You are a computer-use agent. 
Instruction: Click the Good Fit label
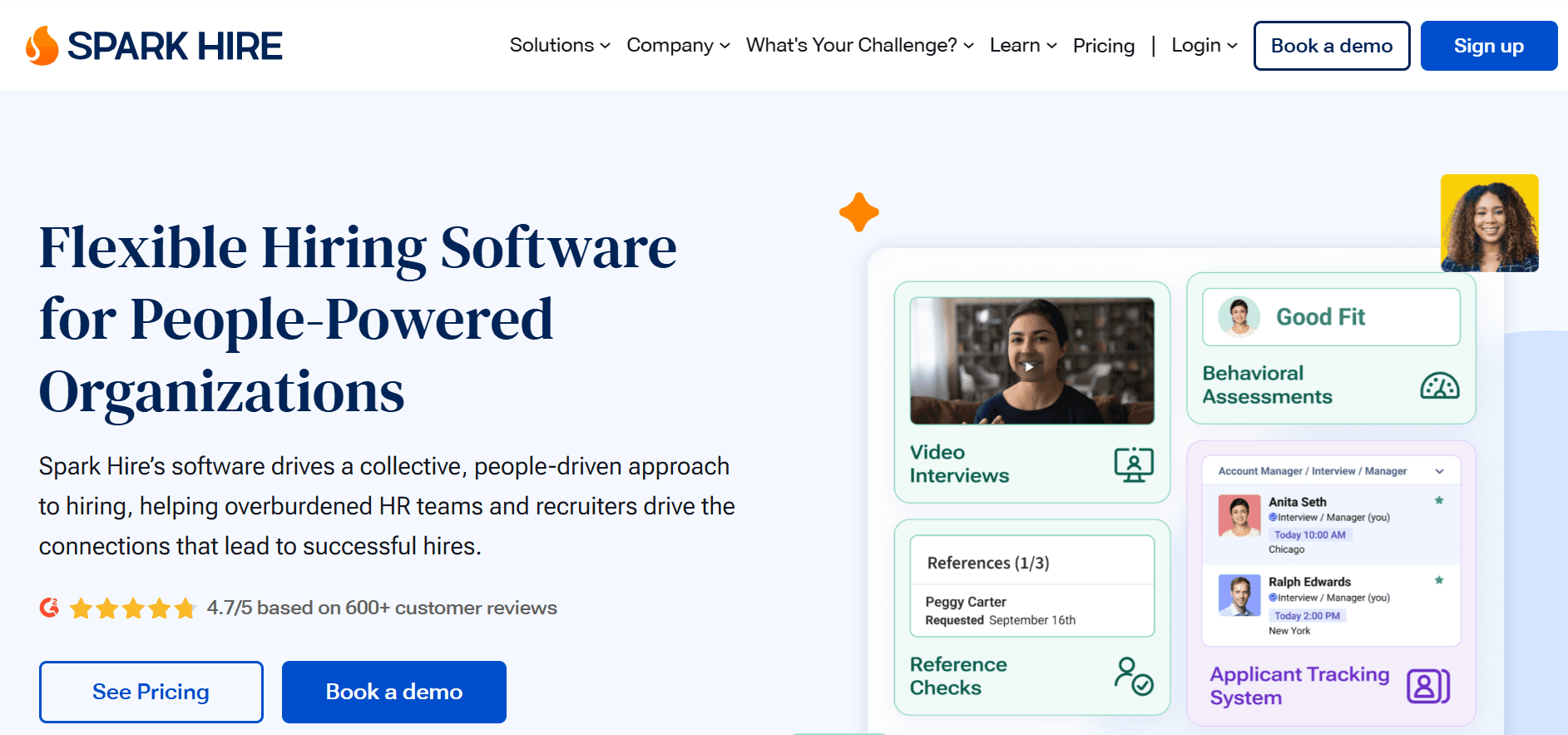pyautogui.click(x=1321, y=317)
